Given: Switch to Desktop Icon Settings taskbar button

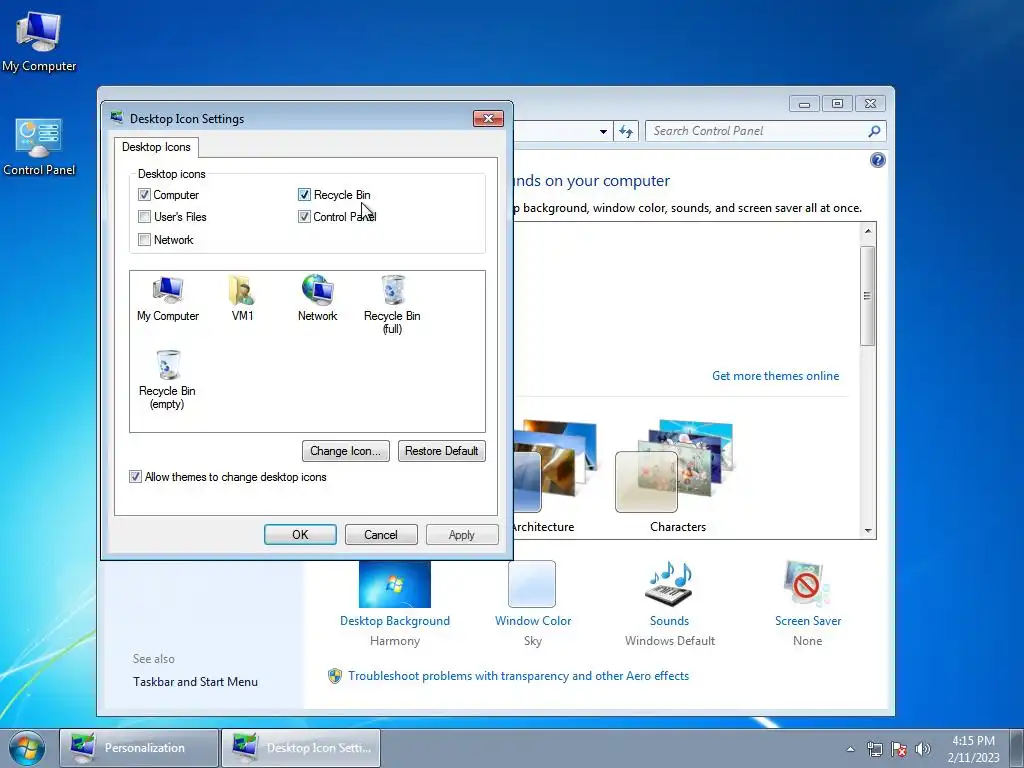Looking at the screenshot, I should pyautogui.click(x=301, y=748).
